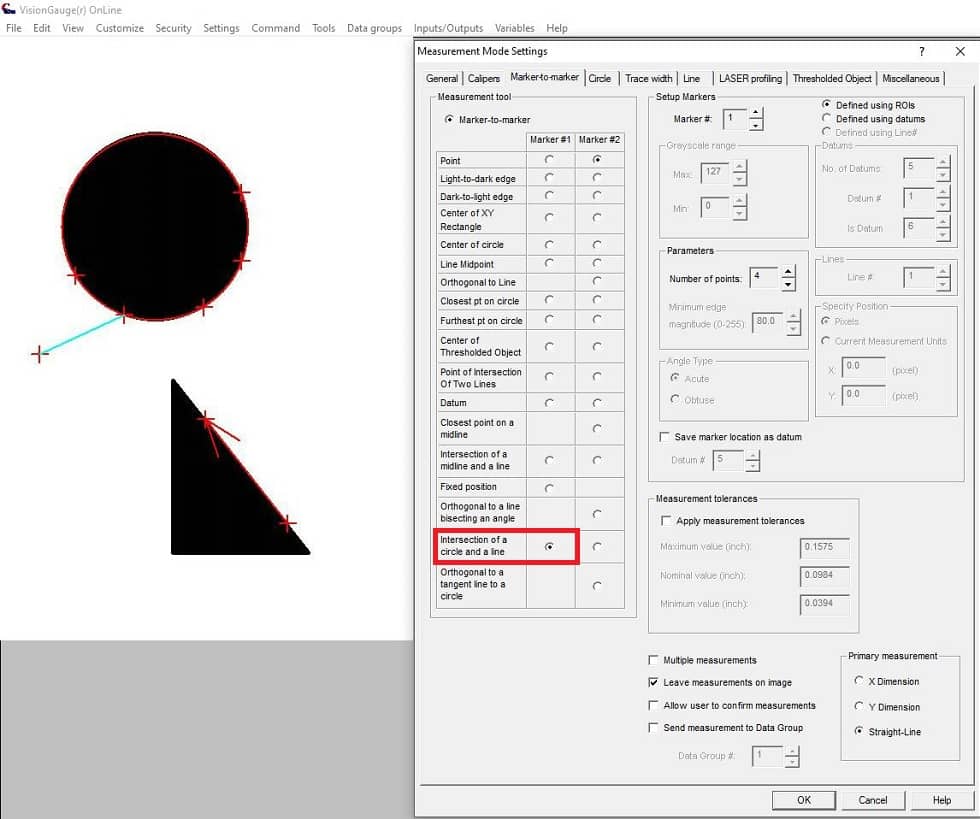Screen dimensions: 980x819
Task: Choose Defined using ROIs option
Action: 826,104
